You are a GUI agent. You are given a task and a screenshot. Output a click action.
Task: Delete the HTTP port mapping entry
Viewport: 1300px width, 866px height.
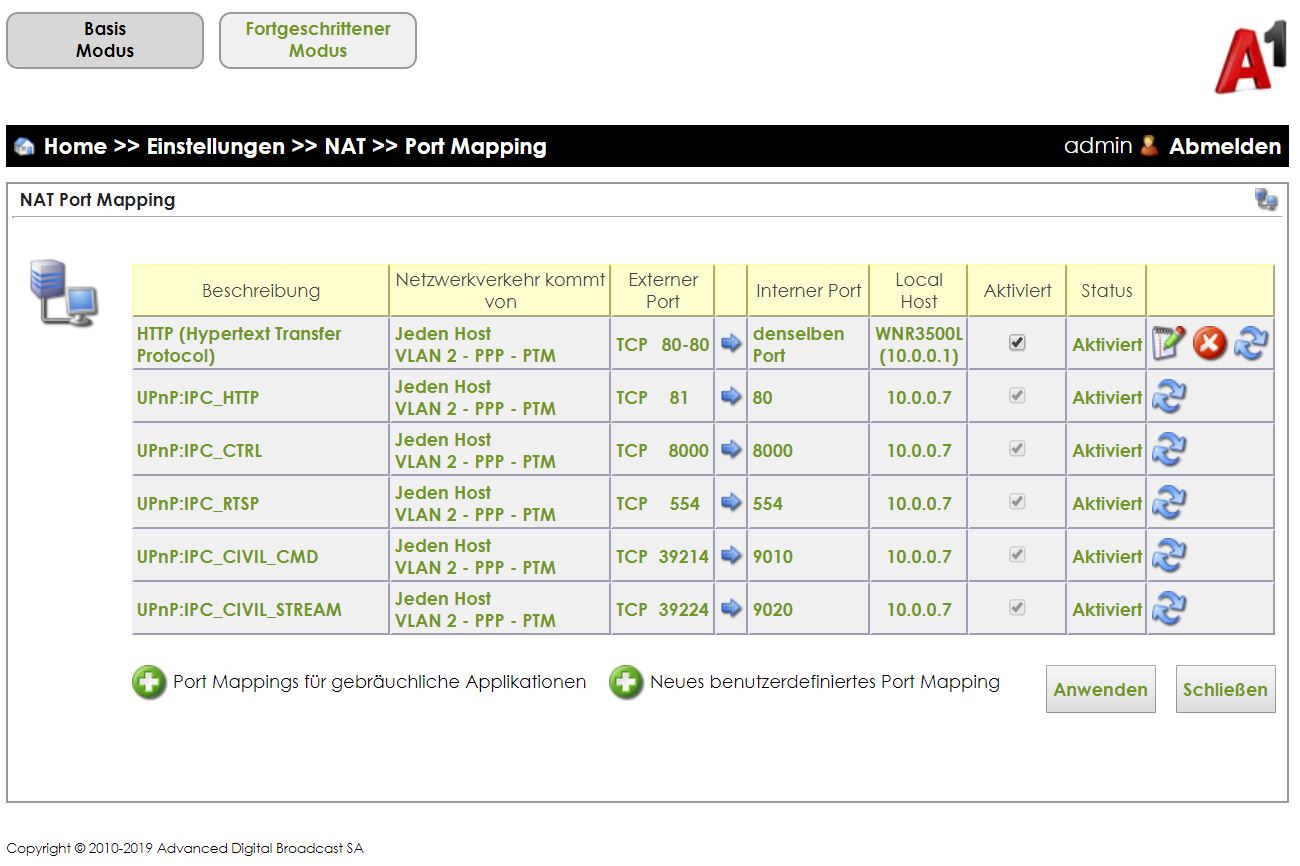click(1210, 344)
